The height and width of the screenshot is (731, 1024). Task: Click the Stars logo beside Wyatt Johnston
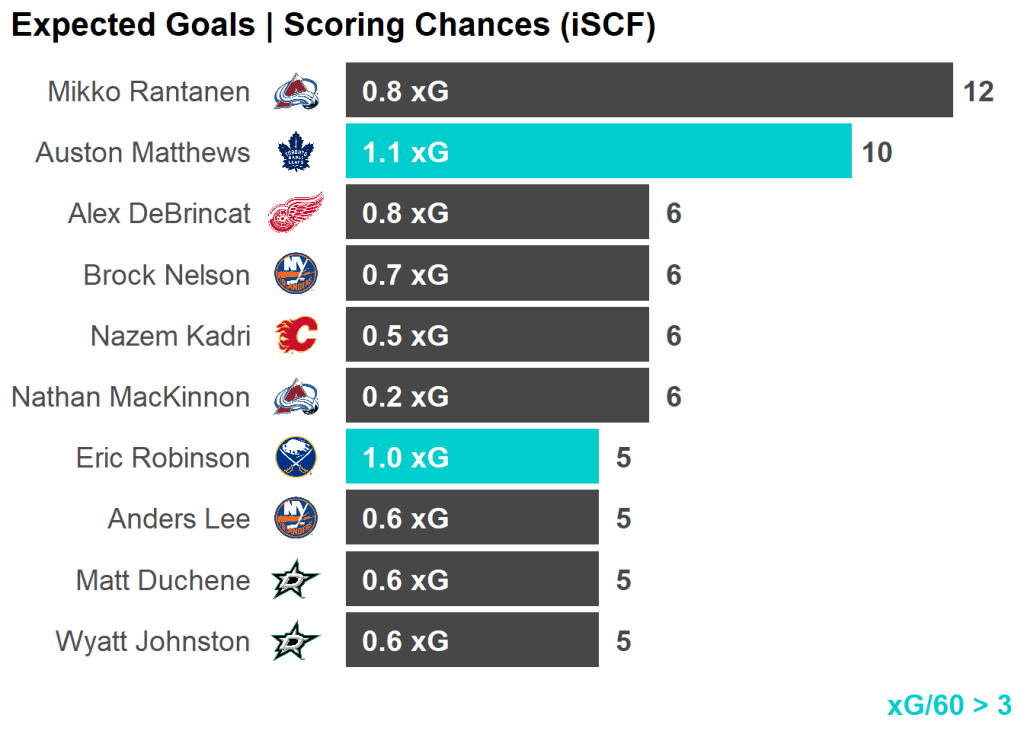(296, 641)
